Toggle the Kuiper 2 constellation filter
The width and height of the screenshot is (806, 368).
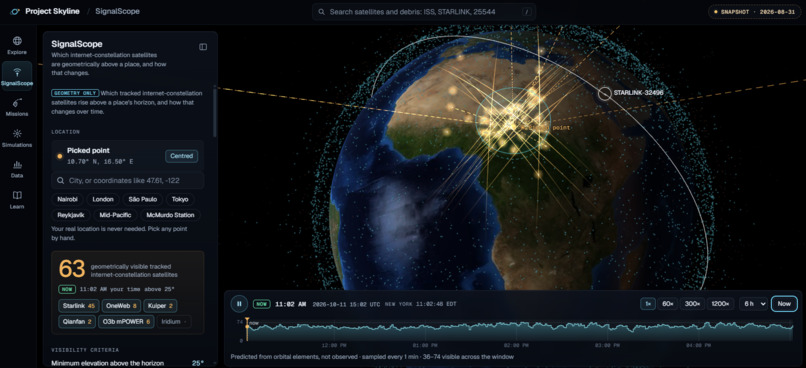(160, 306)
